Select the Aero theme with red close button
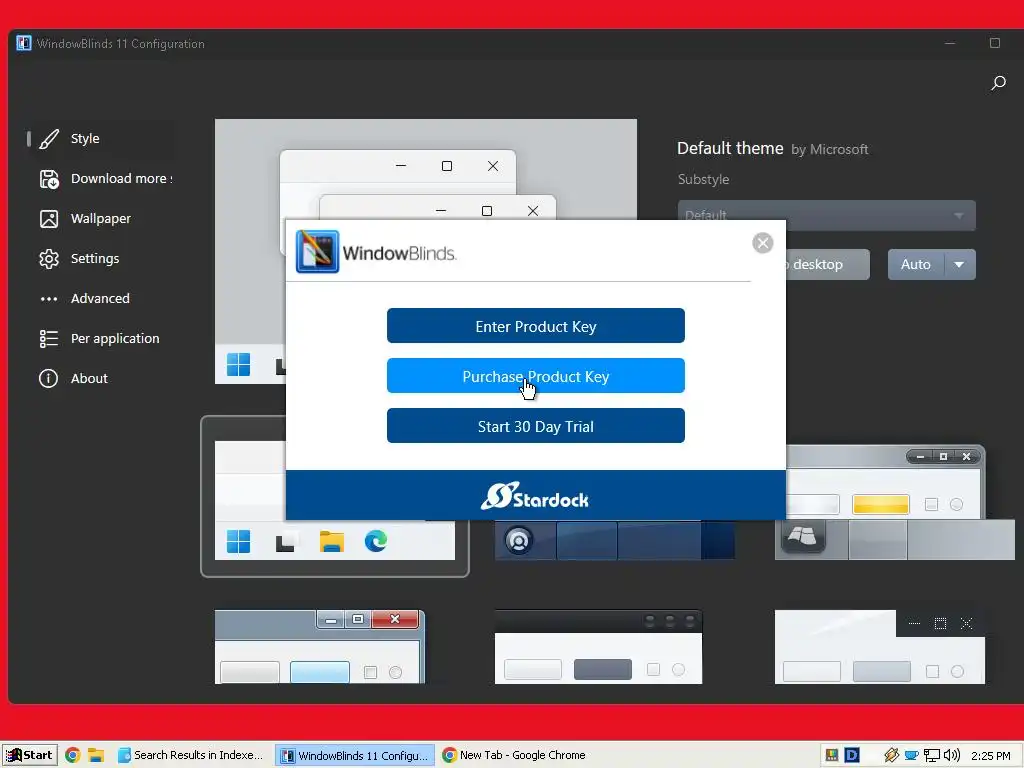This screenshot has height=768, width=1024. (x=320, y=647)
